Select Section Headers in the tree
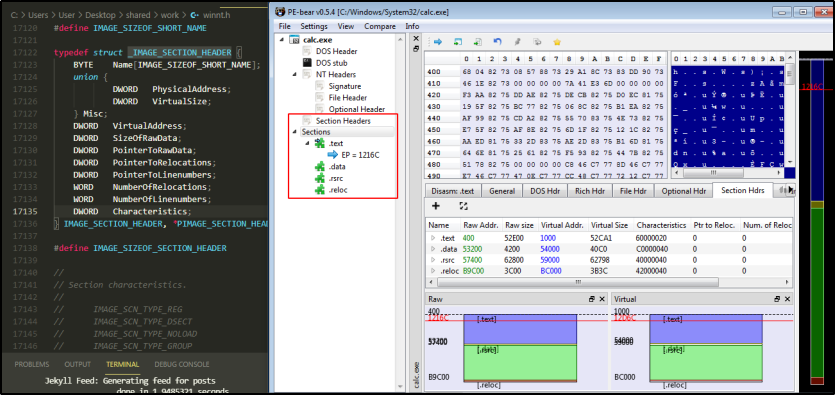Viewport: 835px width, 395px height. pyautogui.click(x=343, y=121)
